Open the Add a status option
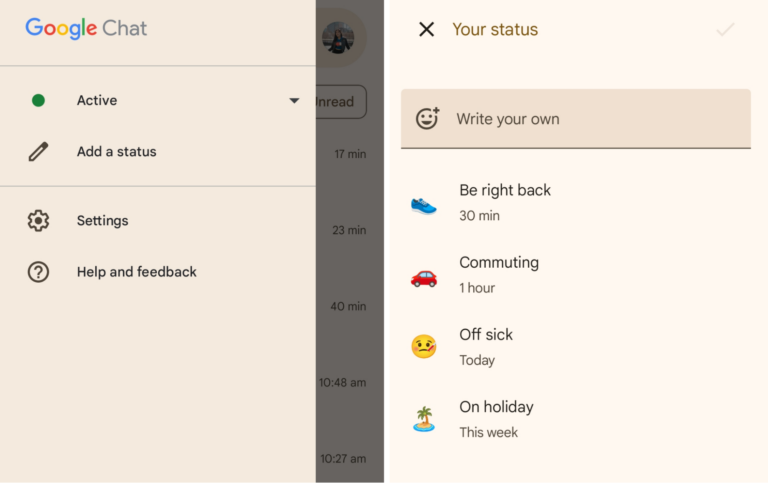768x483 pixels. [117, 152]
